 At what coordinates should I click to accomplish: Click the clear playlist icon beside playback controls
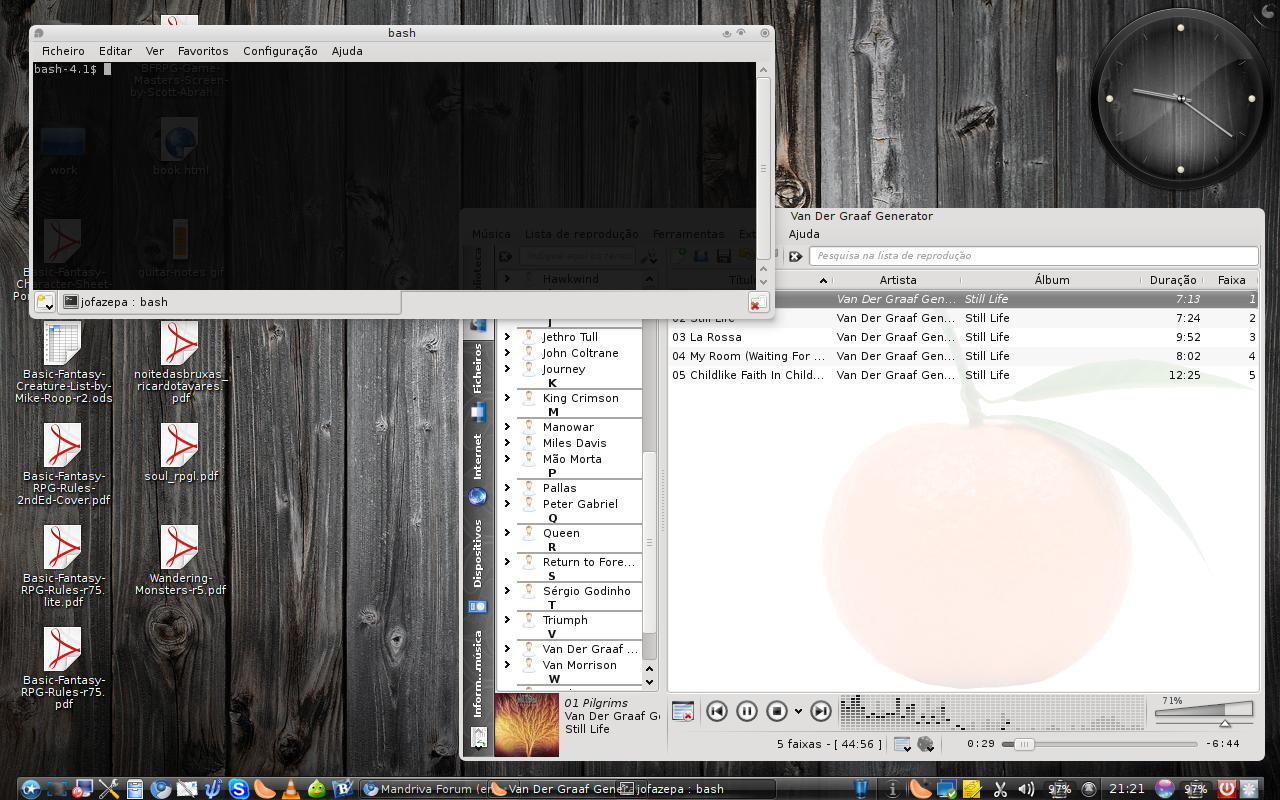(x=683, y=711)
